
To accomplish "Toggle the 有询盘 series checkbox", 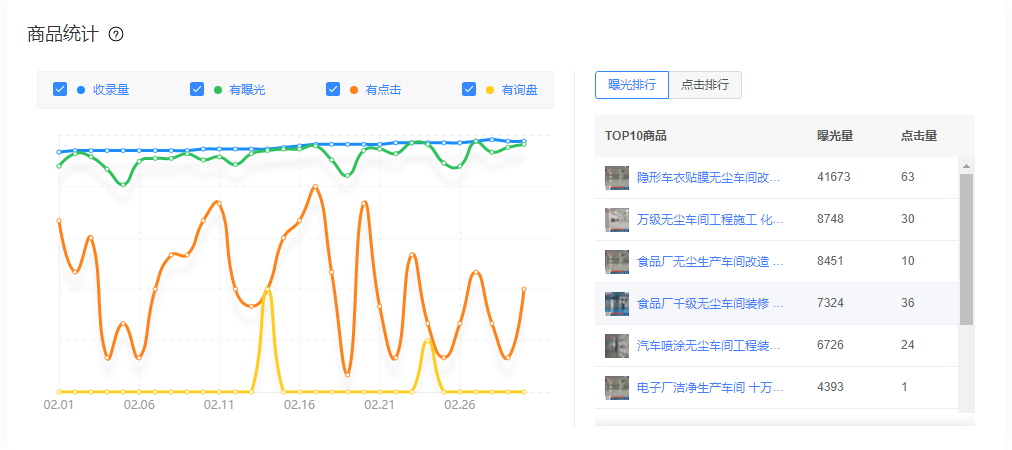I will click(469, 89).
